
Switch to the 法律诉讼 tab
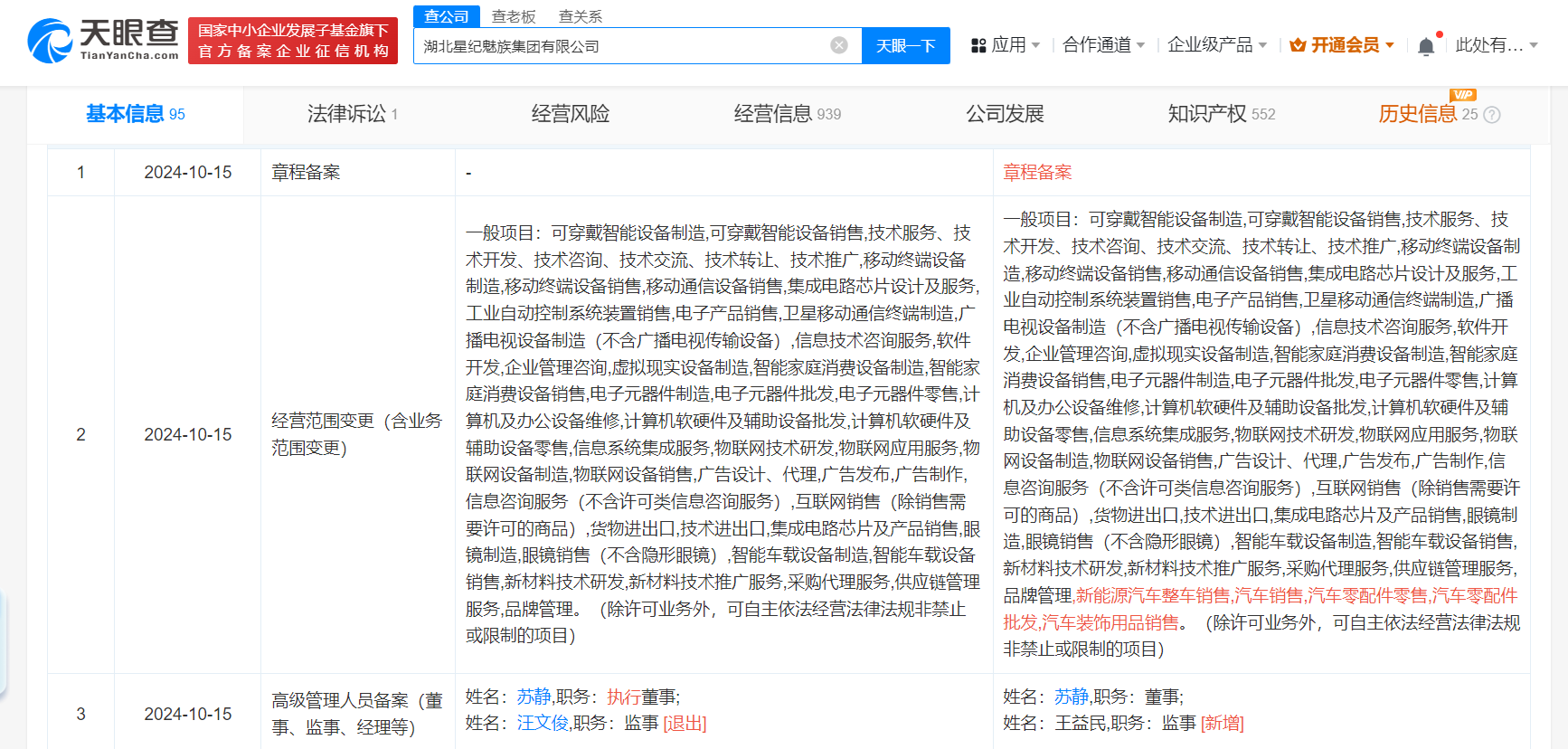pyautogui.click(x=352, y=114)
